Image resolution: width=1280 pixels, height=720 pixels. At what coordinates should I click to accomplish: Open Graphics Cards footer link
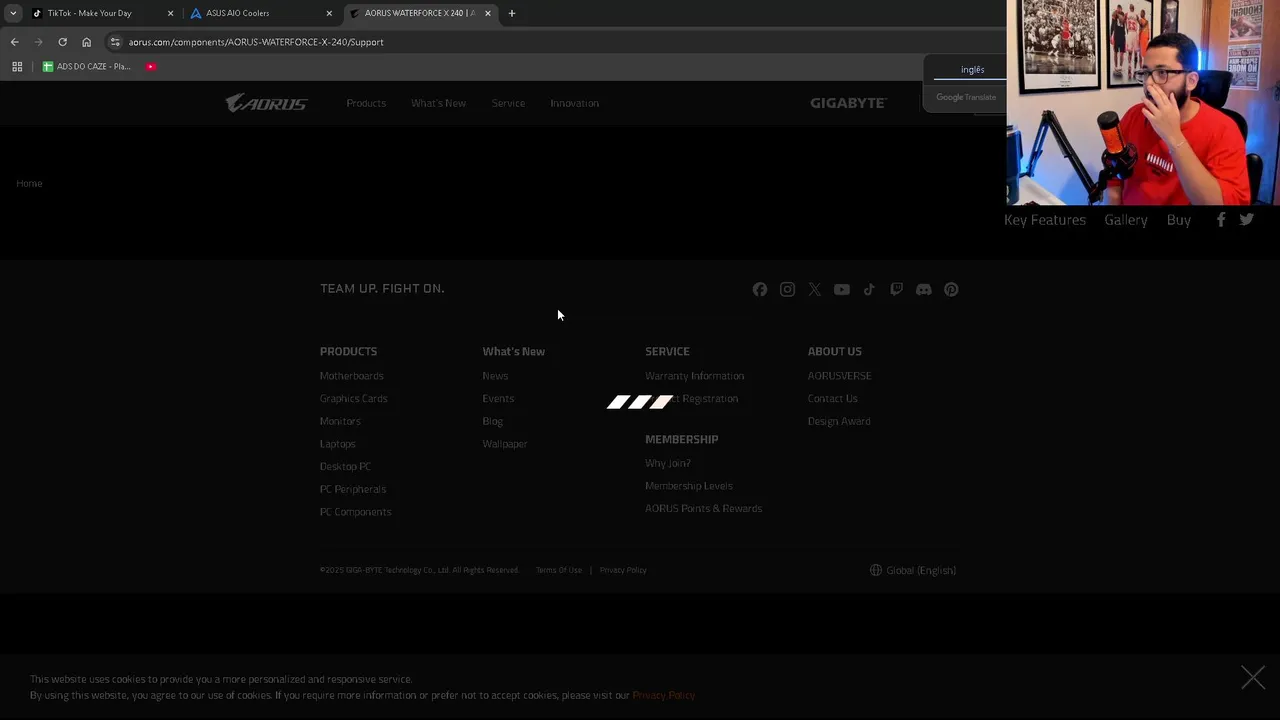(x=353, y=399)
